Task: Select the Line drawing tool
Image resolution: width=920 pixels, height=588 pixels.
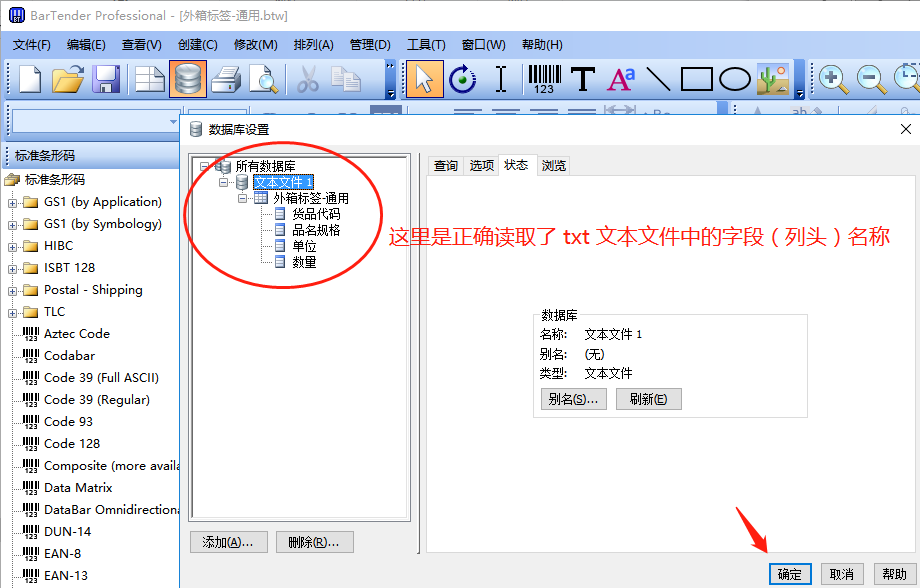Action: pyautogui.click(x=658, y=79)
